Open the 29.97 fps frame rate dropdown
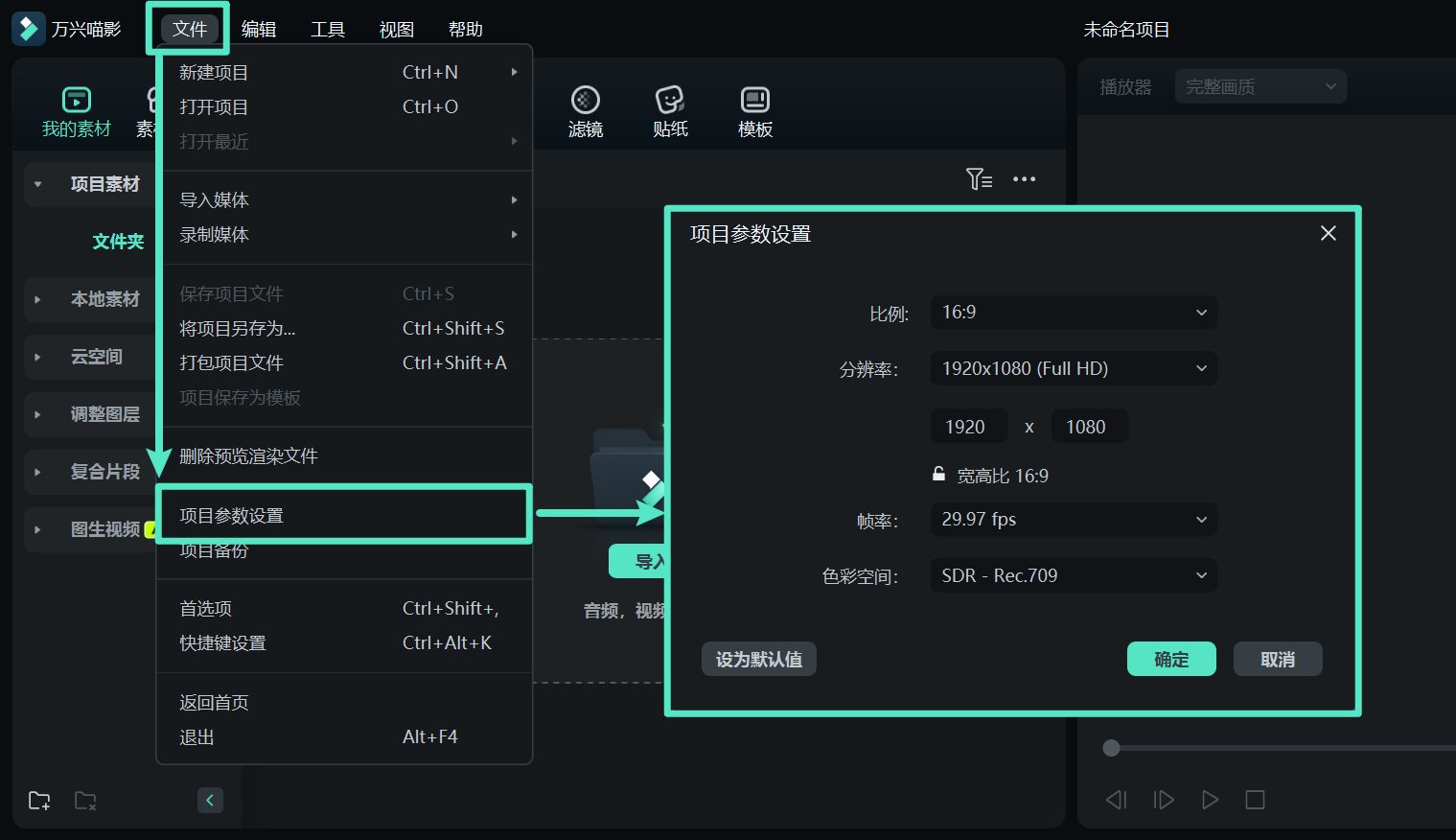1456x840 pixels. click(x=1073, y=520)
